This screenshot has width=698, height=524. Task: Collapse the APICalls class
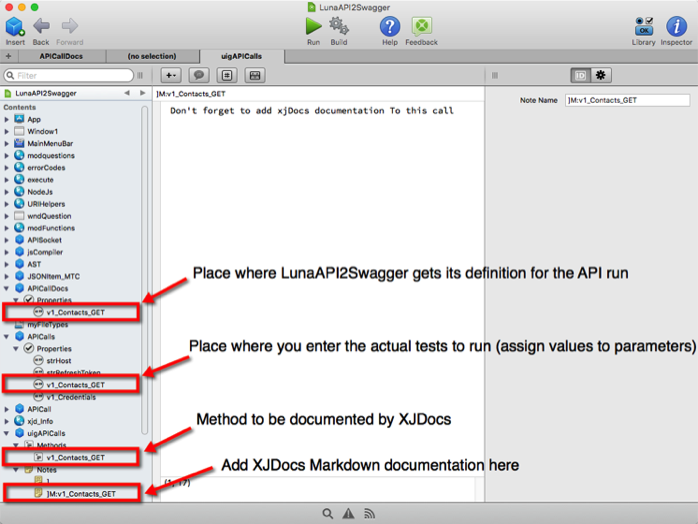[7, 337]
